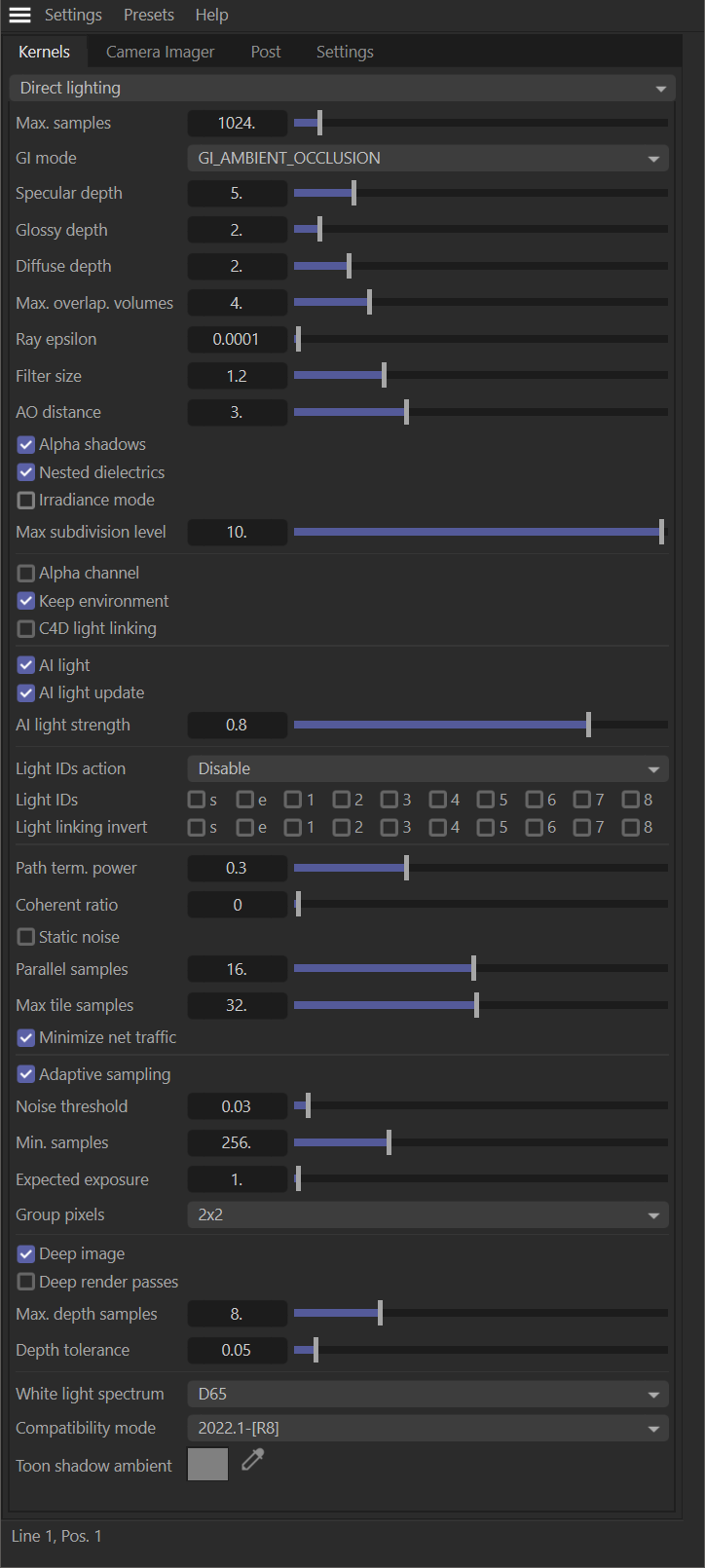
Task: Switch to the Camera Imager tab
Action: point(160,52)
